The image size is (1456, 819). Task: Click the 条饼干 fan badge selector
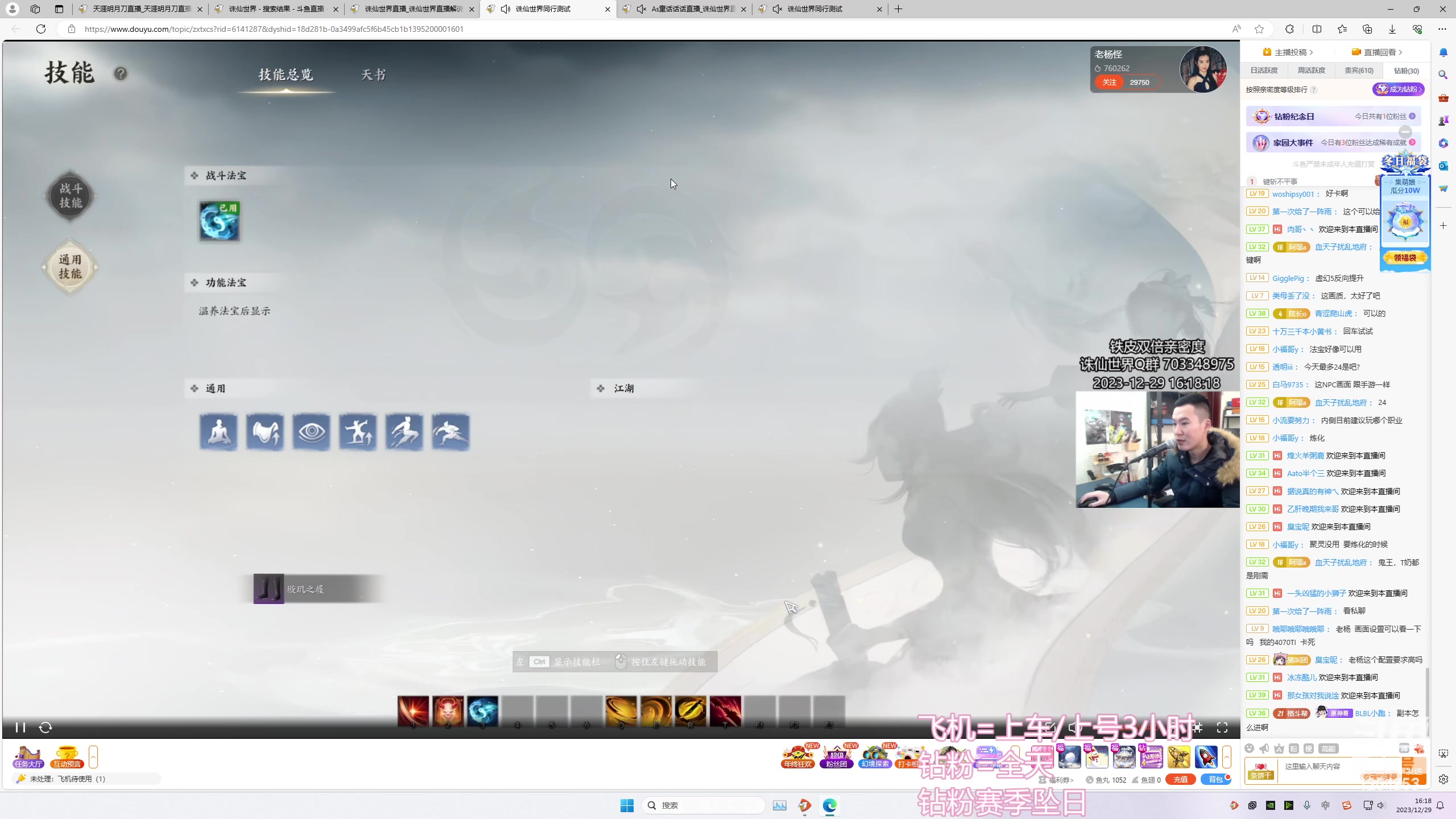click(x=1261, y=771)
